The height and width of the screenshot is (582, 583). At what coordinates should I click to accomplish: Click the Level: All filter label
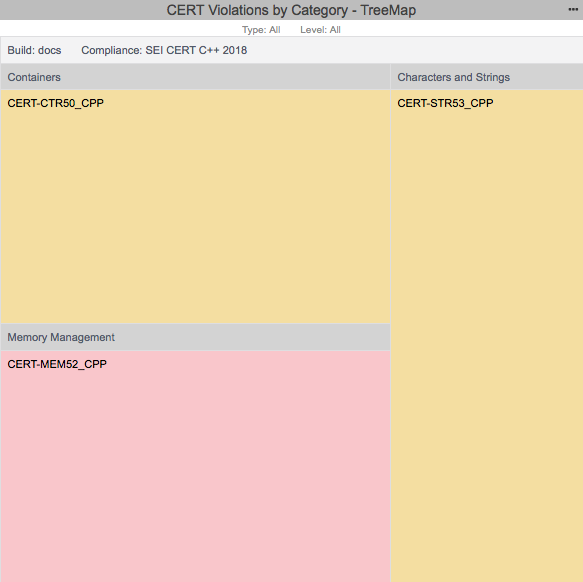tap(320, 30)
